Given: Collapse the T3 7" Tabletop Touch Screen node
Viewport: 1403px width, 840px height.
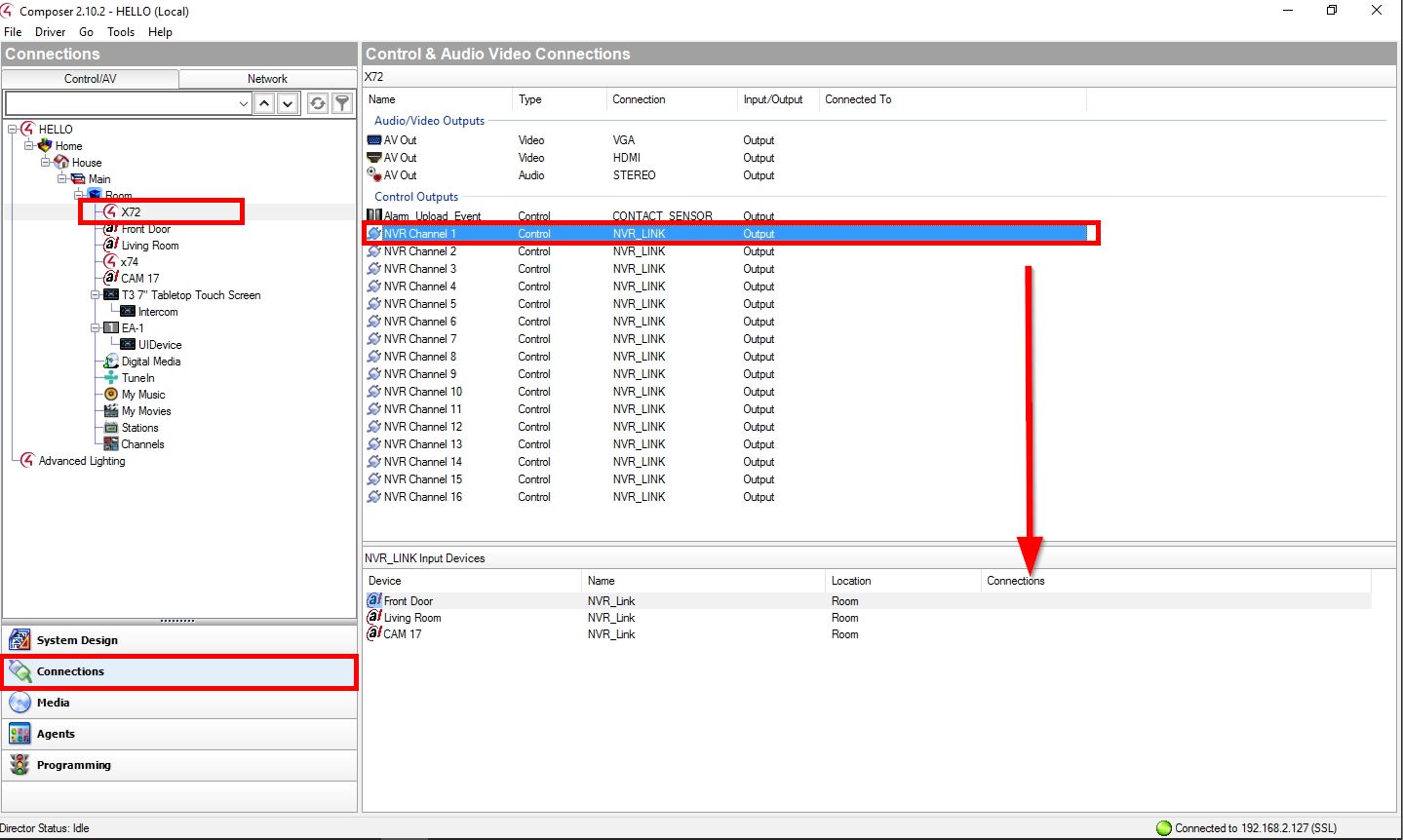Looking at the screenshot, I should click(96, 295).
